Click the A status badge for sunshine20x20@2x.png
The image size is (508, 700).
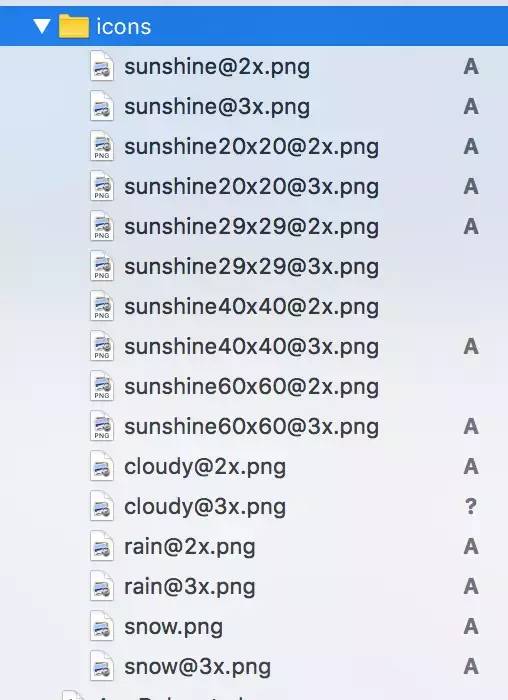[471, 147]
